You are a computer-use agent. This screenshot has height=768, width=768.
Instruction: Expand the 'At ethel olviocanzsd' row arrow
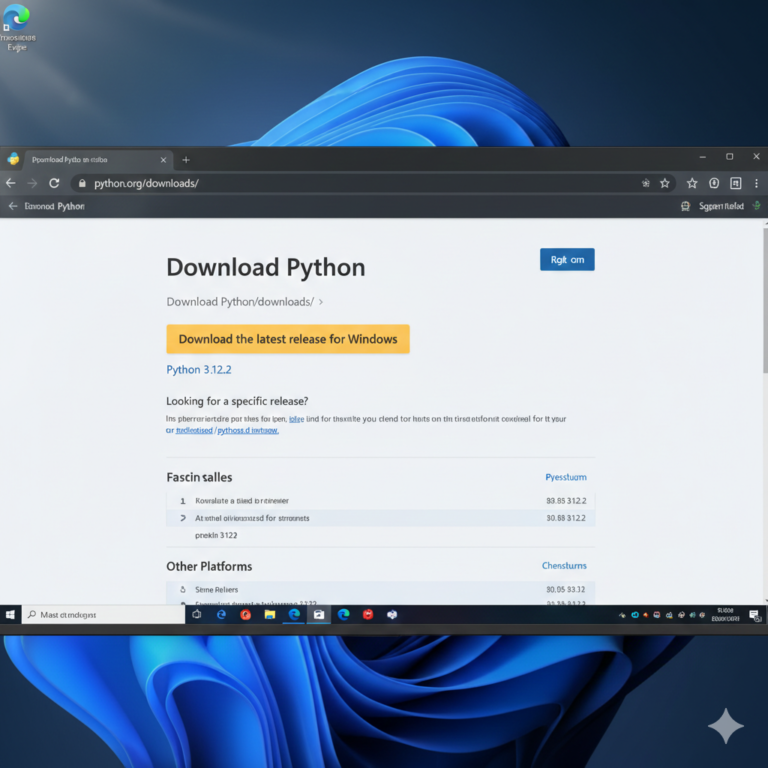point(183,518)
